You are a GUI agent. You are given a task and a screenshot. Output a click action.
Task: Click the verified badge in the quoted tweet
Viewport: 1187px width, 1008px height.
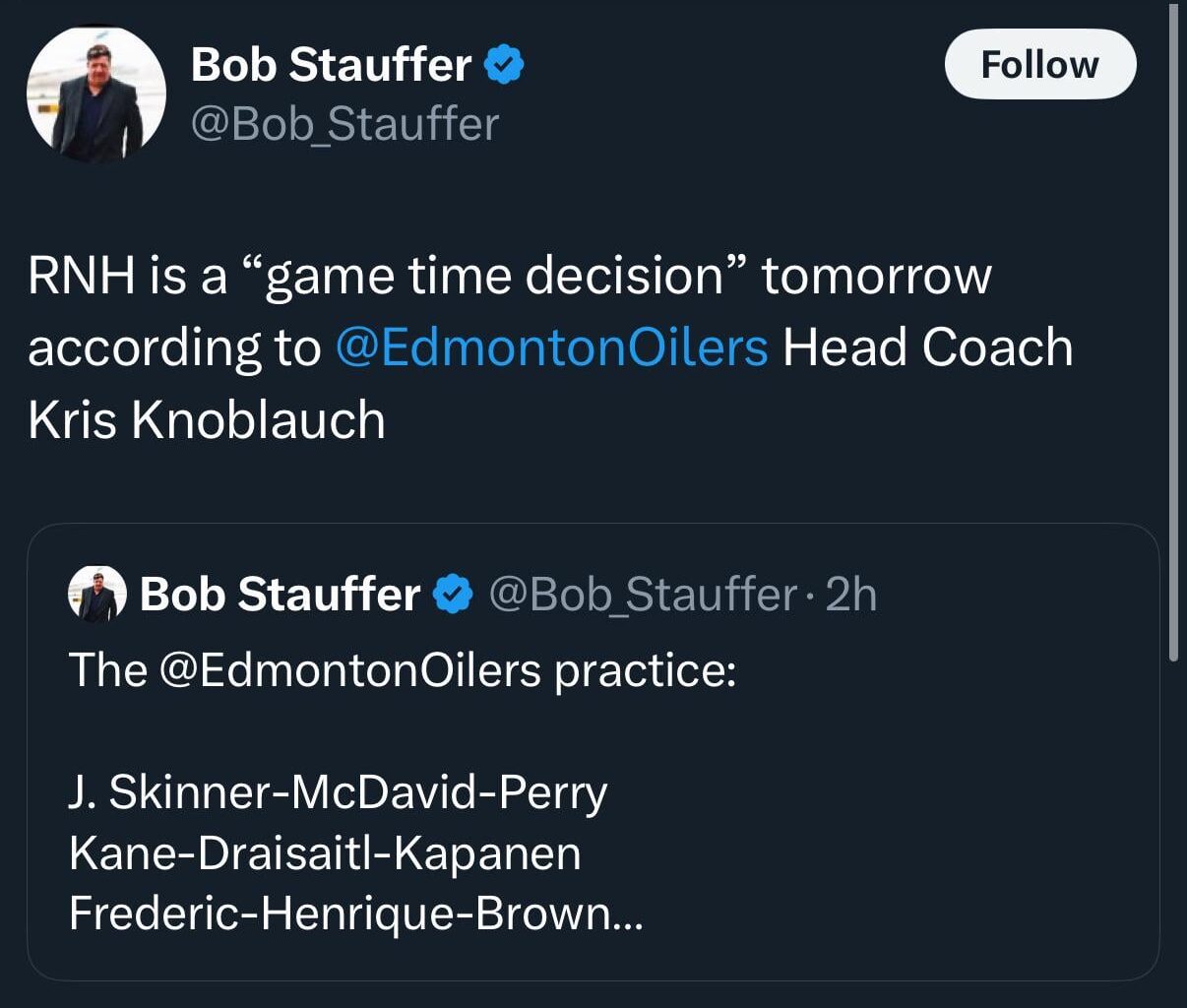click(453, 593)
